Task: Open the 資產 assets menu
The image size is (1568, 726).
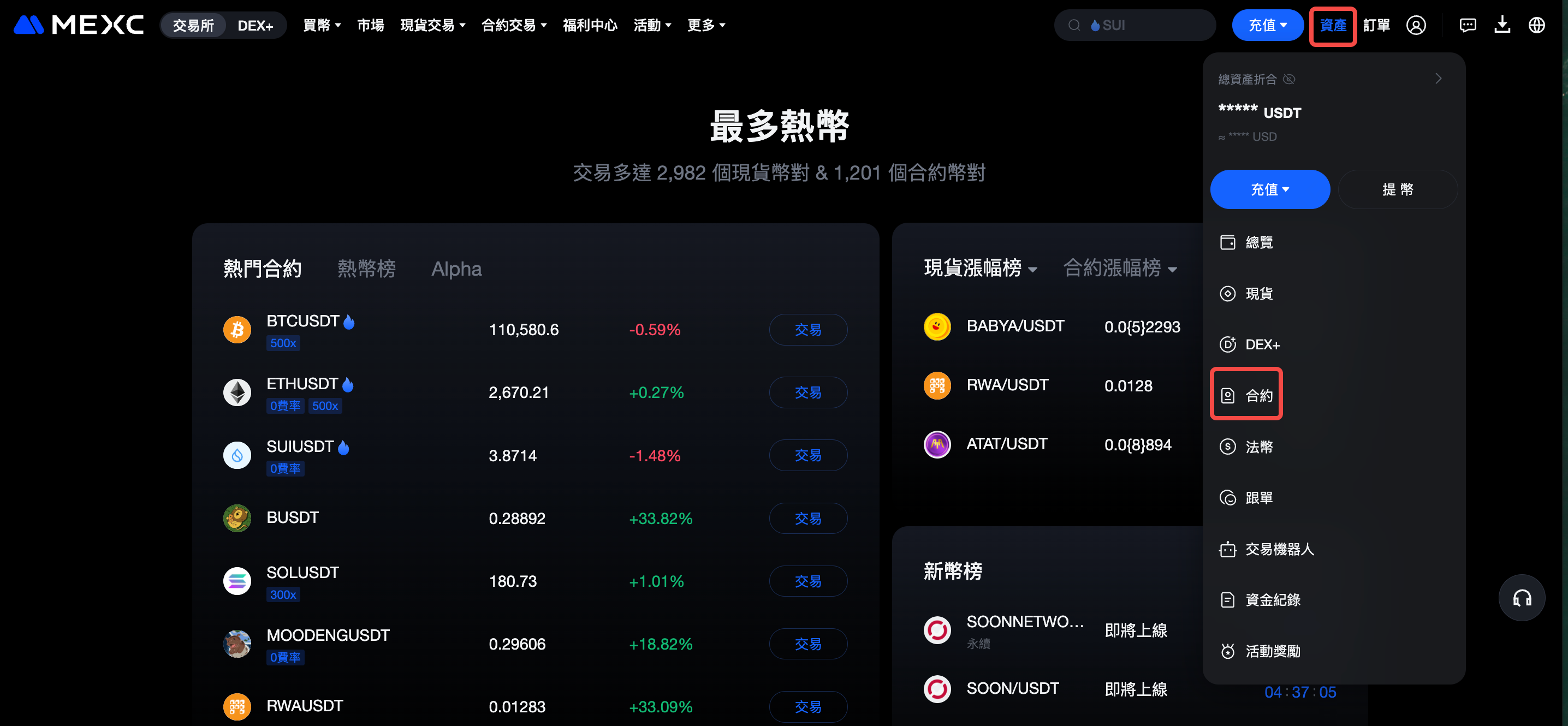Action: pyautogui.click(x=1333, y=26)
